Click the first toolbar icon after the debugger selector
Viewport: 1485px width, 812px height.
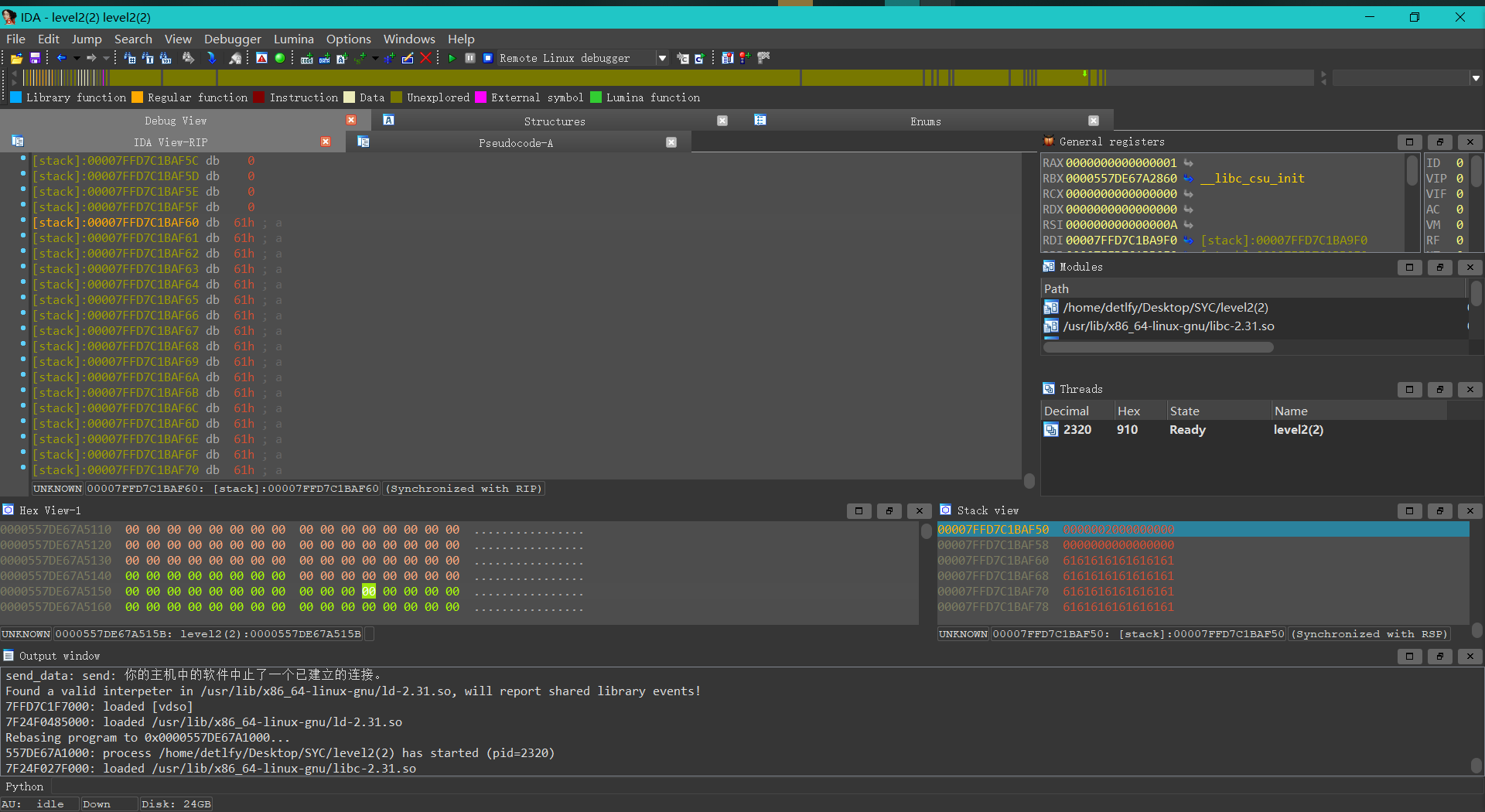tap(683, 58)
